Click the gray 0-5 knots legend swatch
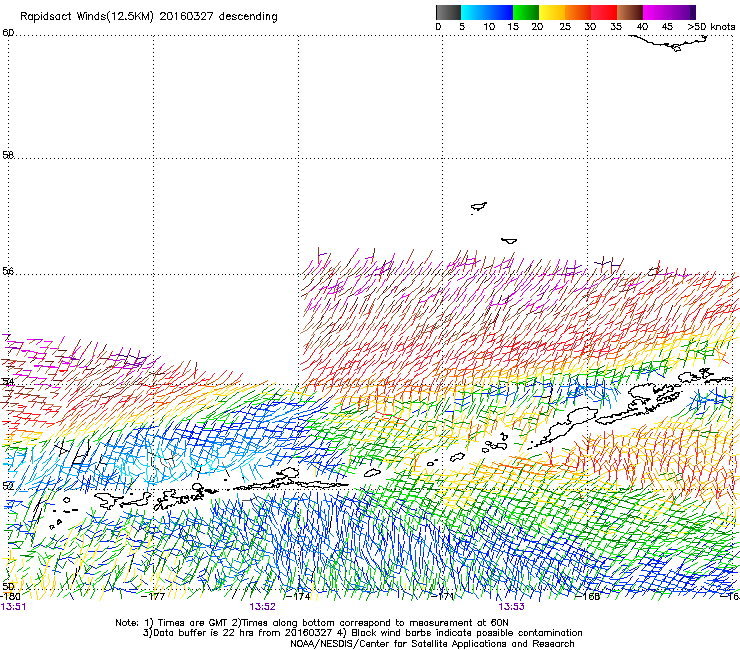The image size is (740, 650). click(x=448, y=12)
